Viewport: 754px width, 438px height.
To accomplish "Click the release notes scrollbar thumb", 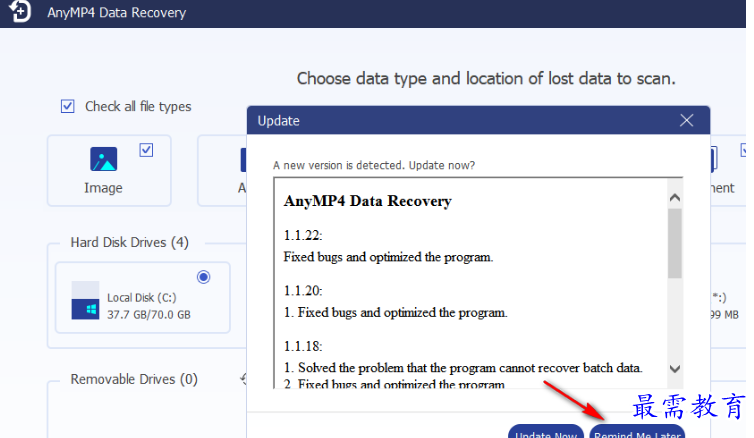I will tap(675, 243).
